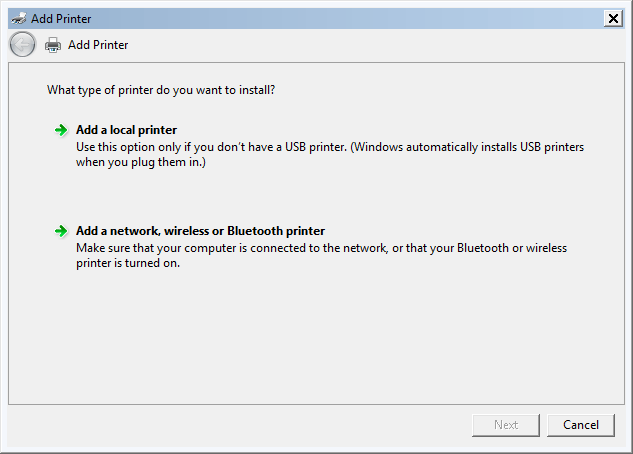
Task: Click the printer icon in the title bar
Action: pos(19,19)
